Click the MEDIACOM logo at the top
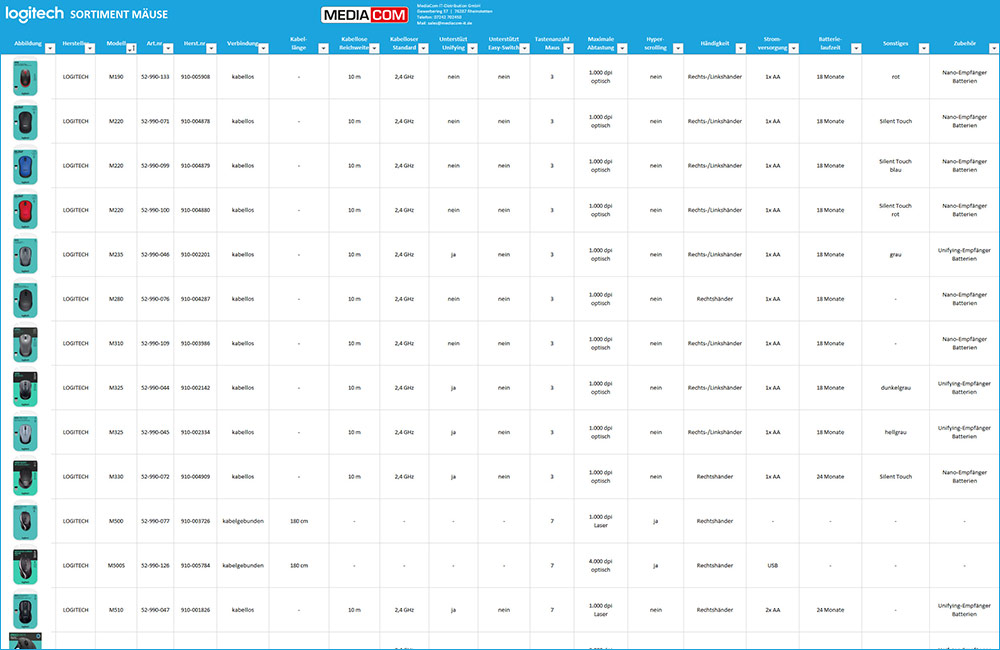1000x650 pixels. coord(366,15)
